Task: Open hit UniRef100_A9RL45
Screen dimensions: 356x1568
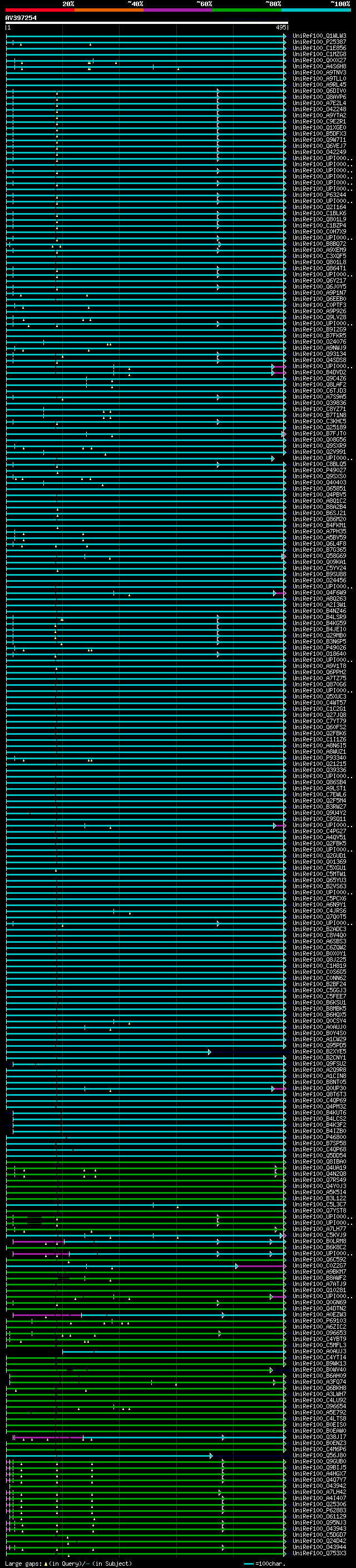Action: [x=319, y=85]
